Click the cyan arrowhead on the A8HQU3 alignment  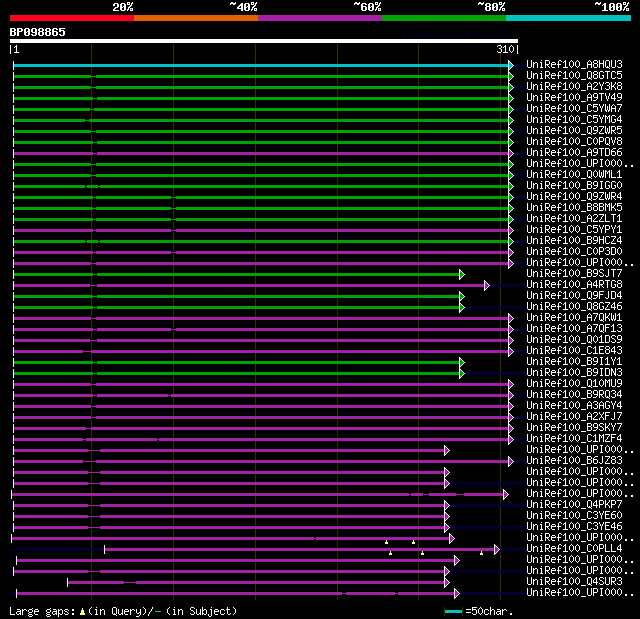tap(511, 65)
